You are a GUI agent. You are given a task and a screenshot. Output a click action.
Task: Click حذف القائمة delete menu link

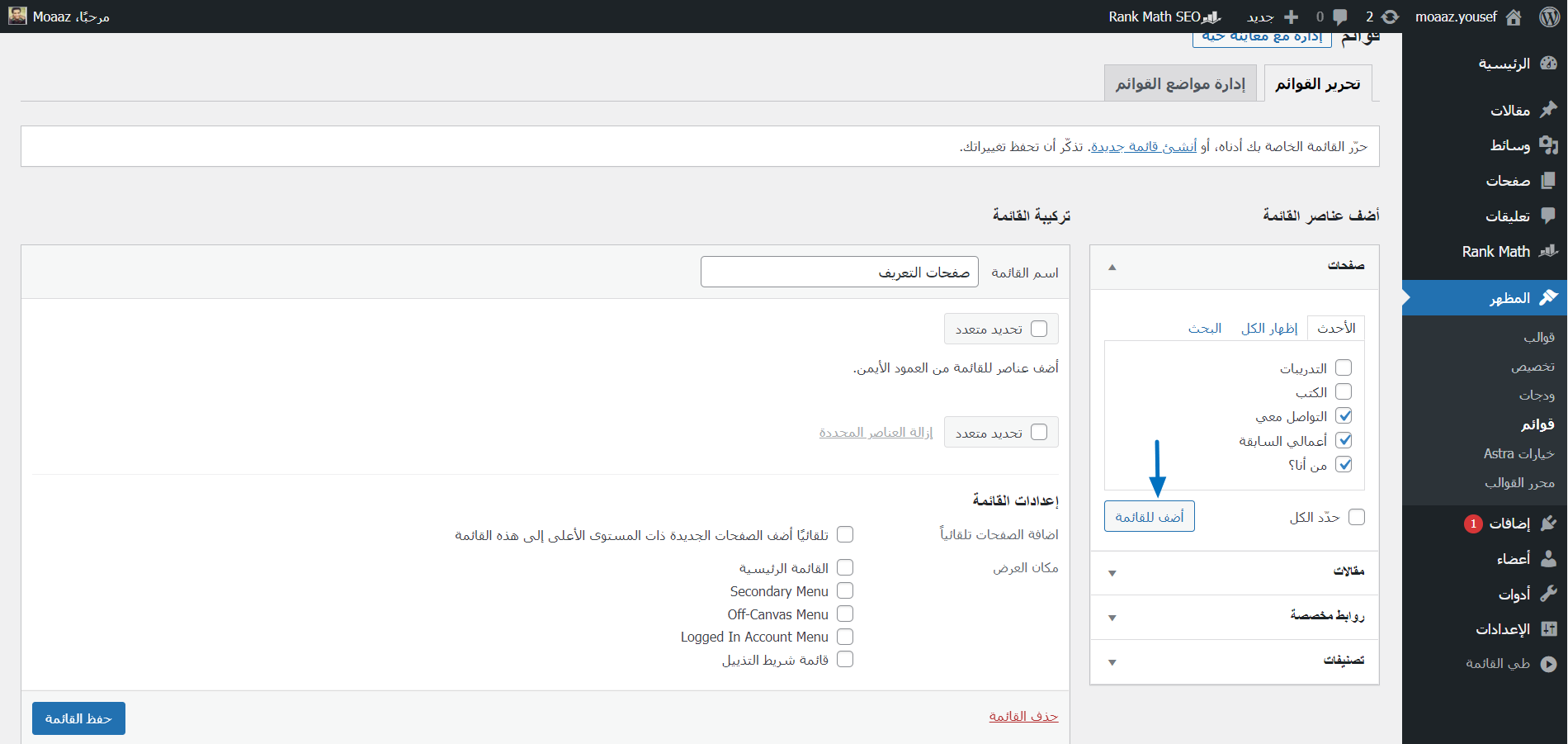pos(1023,716)
